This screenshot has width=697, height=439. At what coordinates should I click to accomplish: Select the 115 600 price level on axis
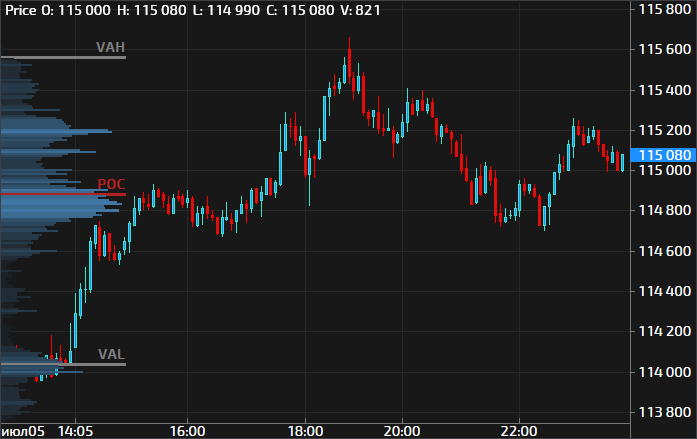665,49
